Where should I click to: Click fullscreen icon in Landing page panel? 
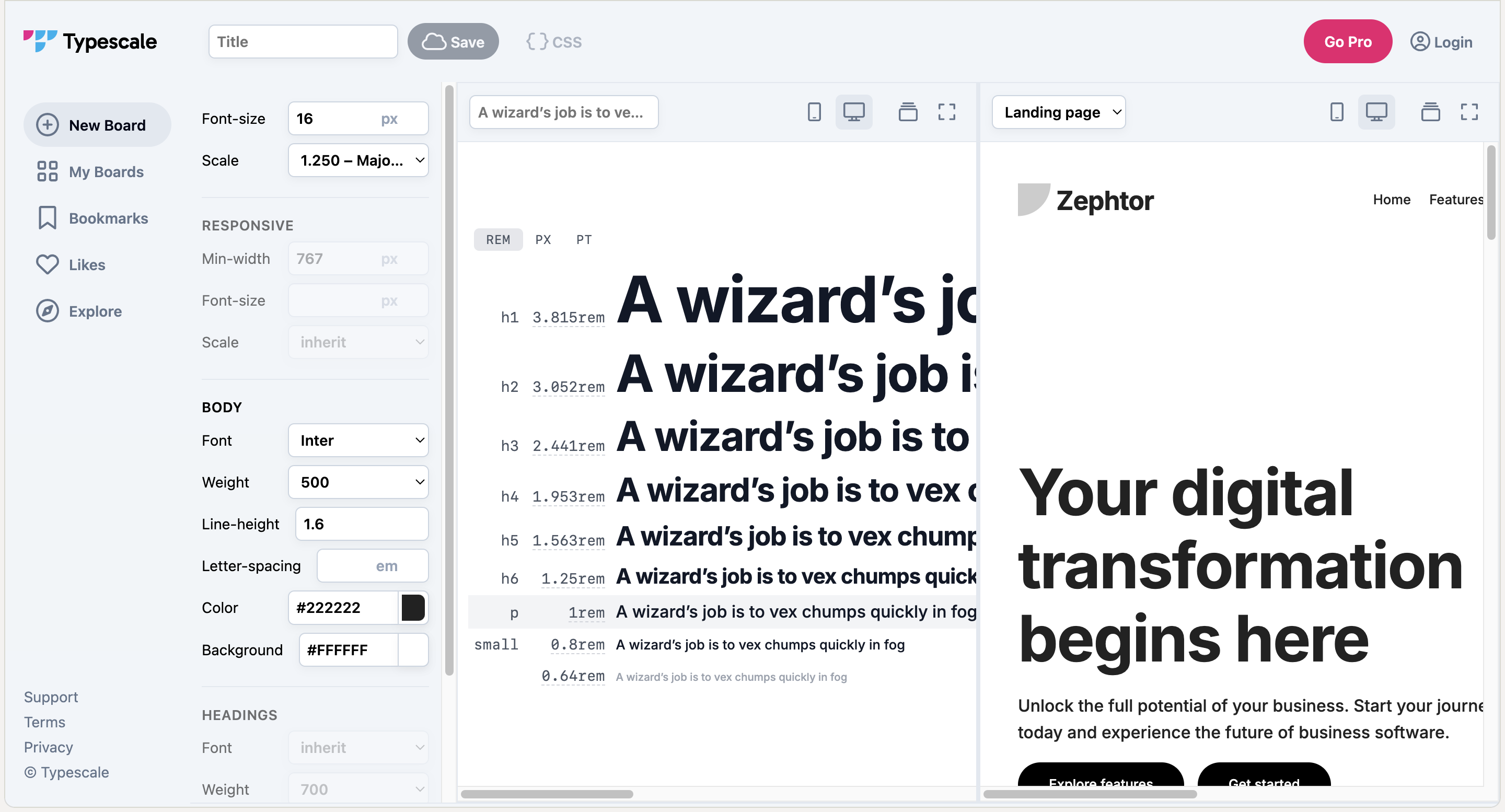pos(1469,112)
